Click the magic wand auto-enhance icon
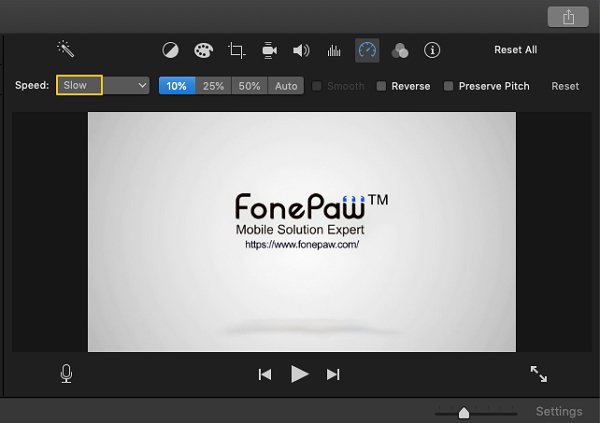 click(65, 49)
